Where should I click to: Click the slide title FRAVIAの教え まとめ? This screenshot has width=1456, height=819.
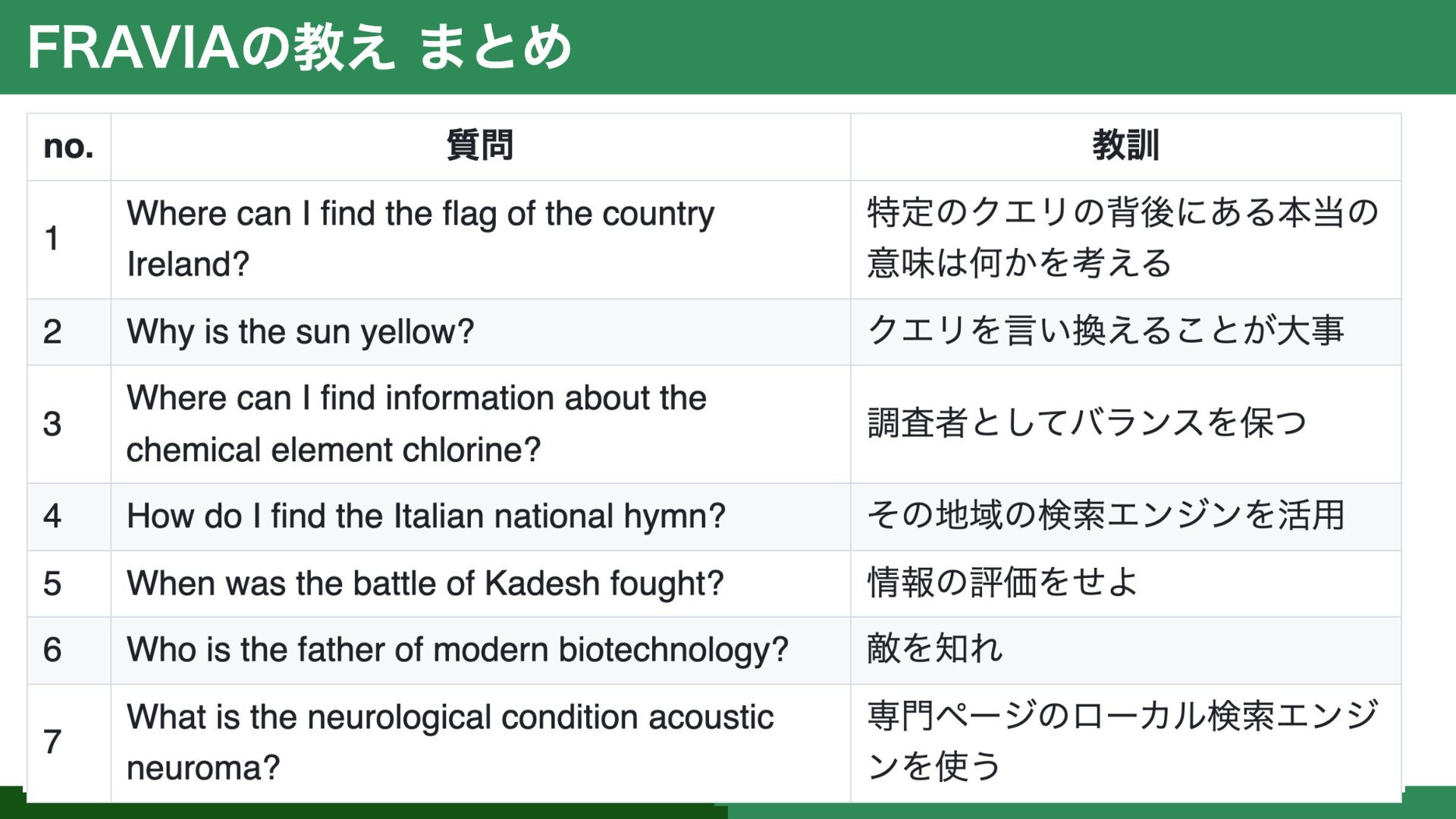300,47
